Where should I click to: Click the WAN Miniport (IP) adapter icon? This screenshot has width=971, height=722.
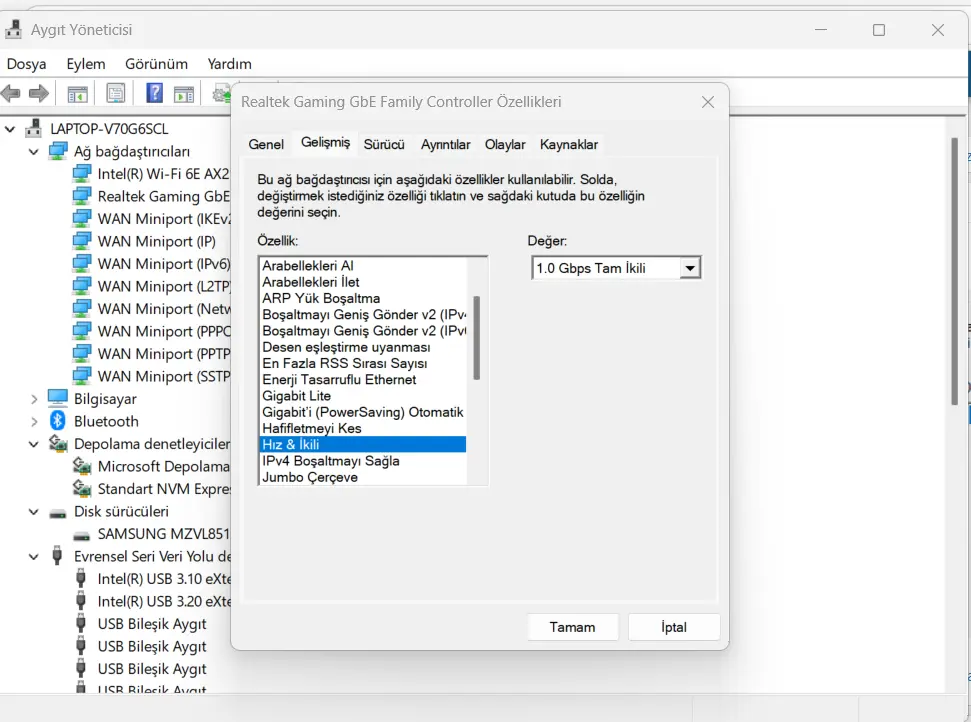pos(82,241)
